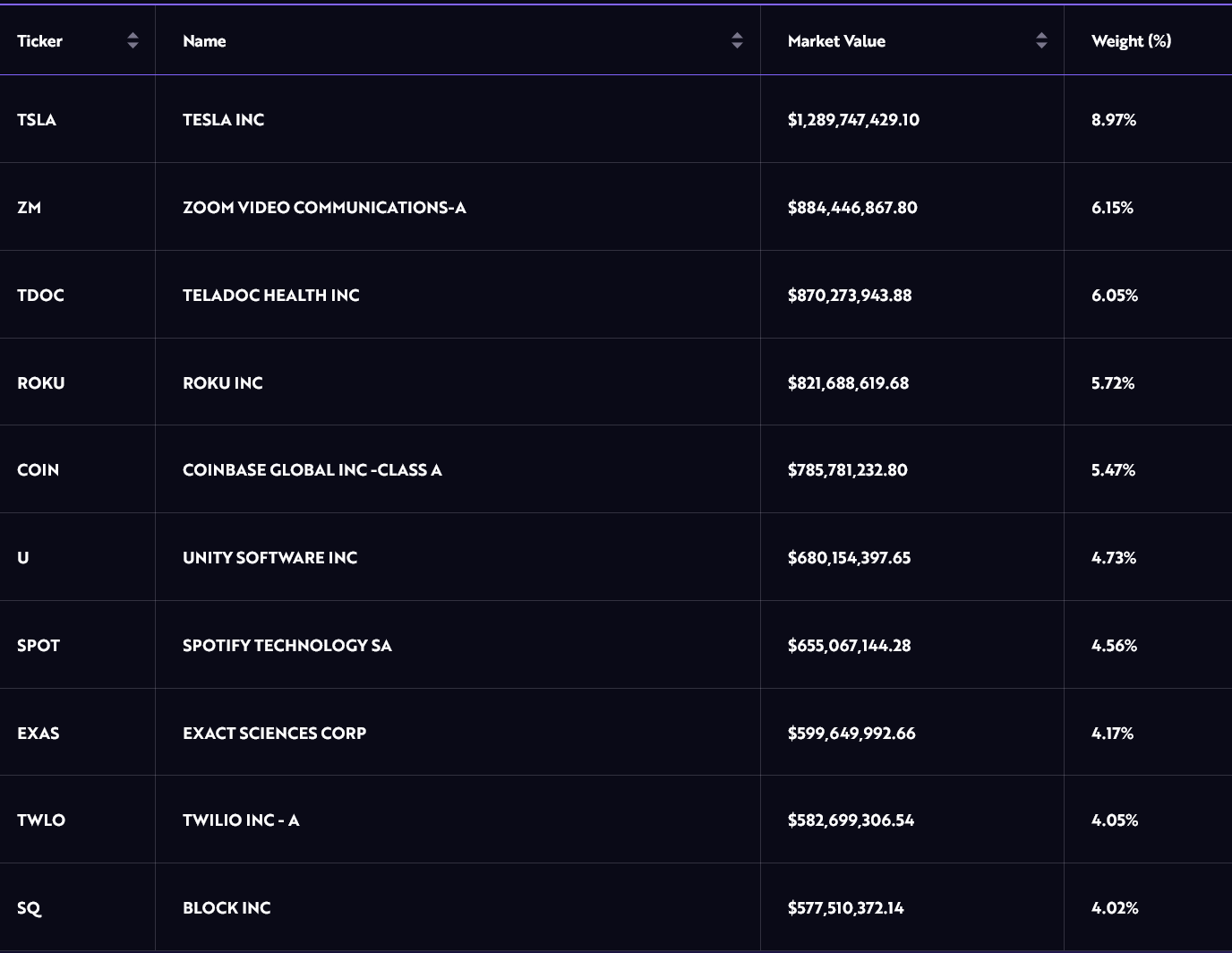Select the Market Value header label
This screenshot has height=953, width=1232.
click(x=836, y=41)
